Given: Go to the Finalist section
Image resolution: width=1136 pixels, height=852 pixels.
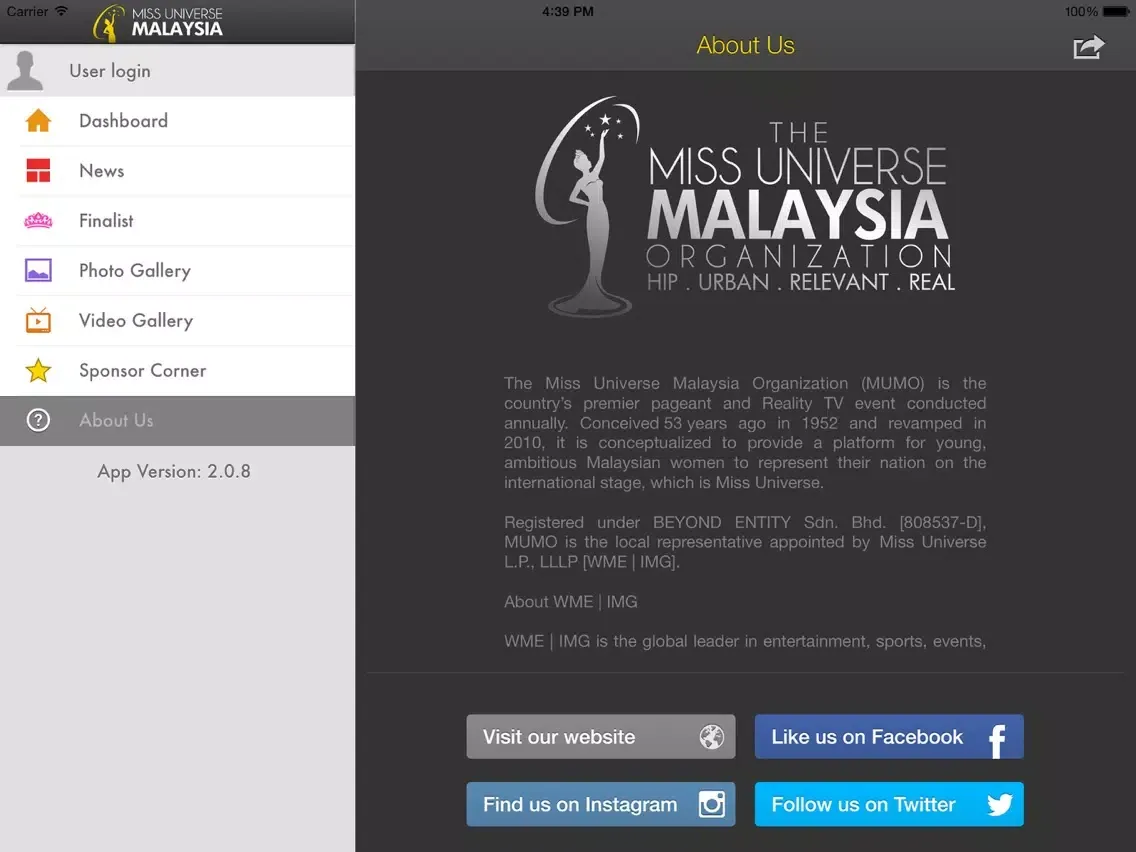Looking at the screenshot, I should coord(178,220).
